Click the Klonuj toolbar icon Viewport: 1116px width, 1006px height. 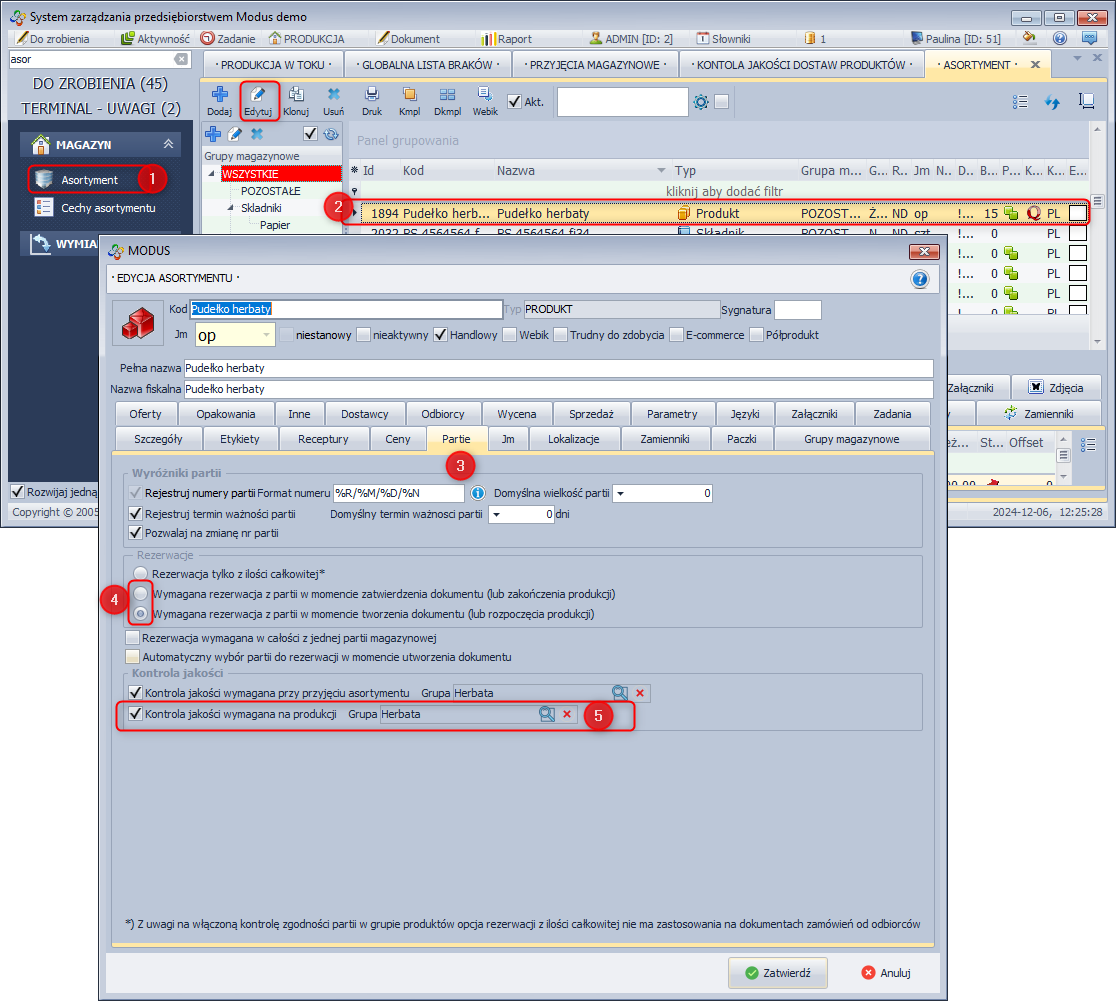(x=295, y=96)
